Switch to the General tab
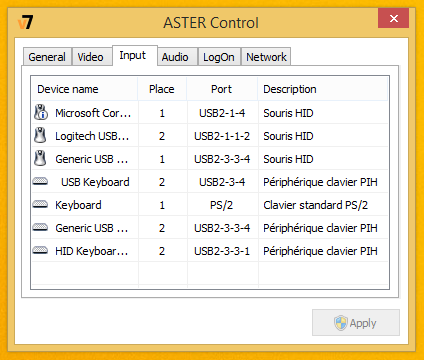The height and width of the screenshot is (360, 424). pos(47,57)
